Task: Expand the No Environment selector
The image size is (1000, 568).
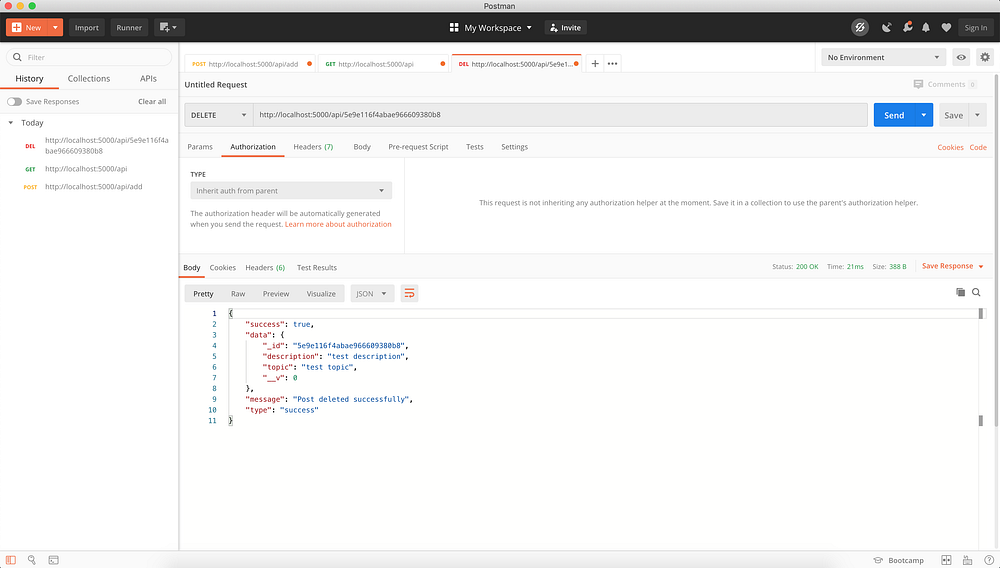Action: pyautogui.click(x=883, y=57)
